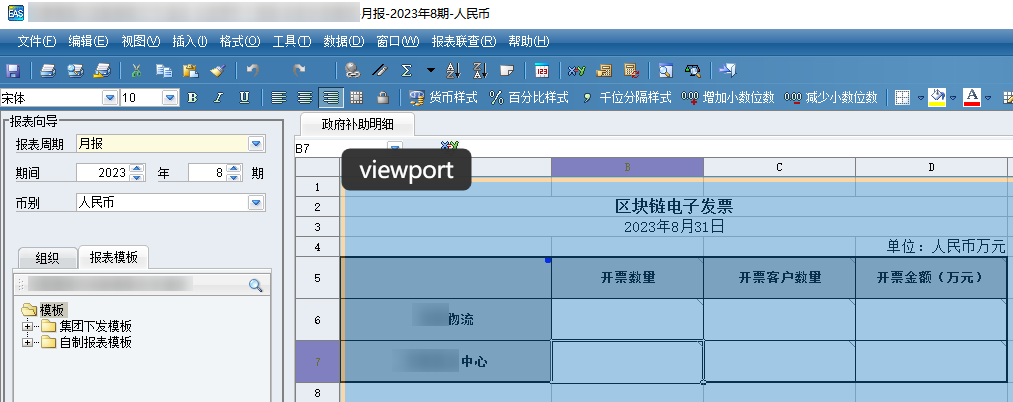Open the 报表周期 dropdown
1013x402 pixels.
click(x=256, y=144)
